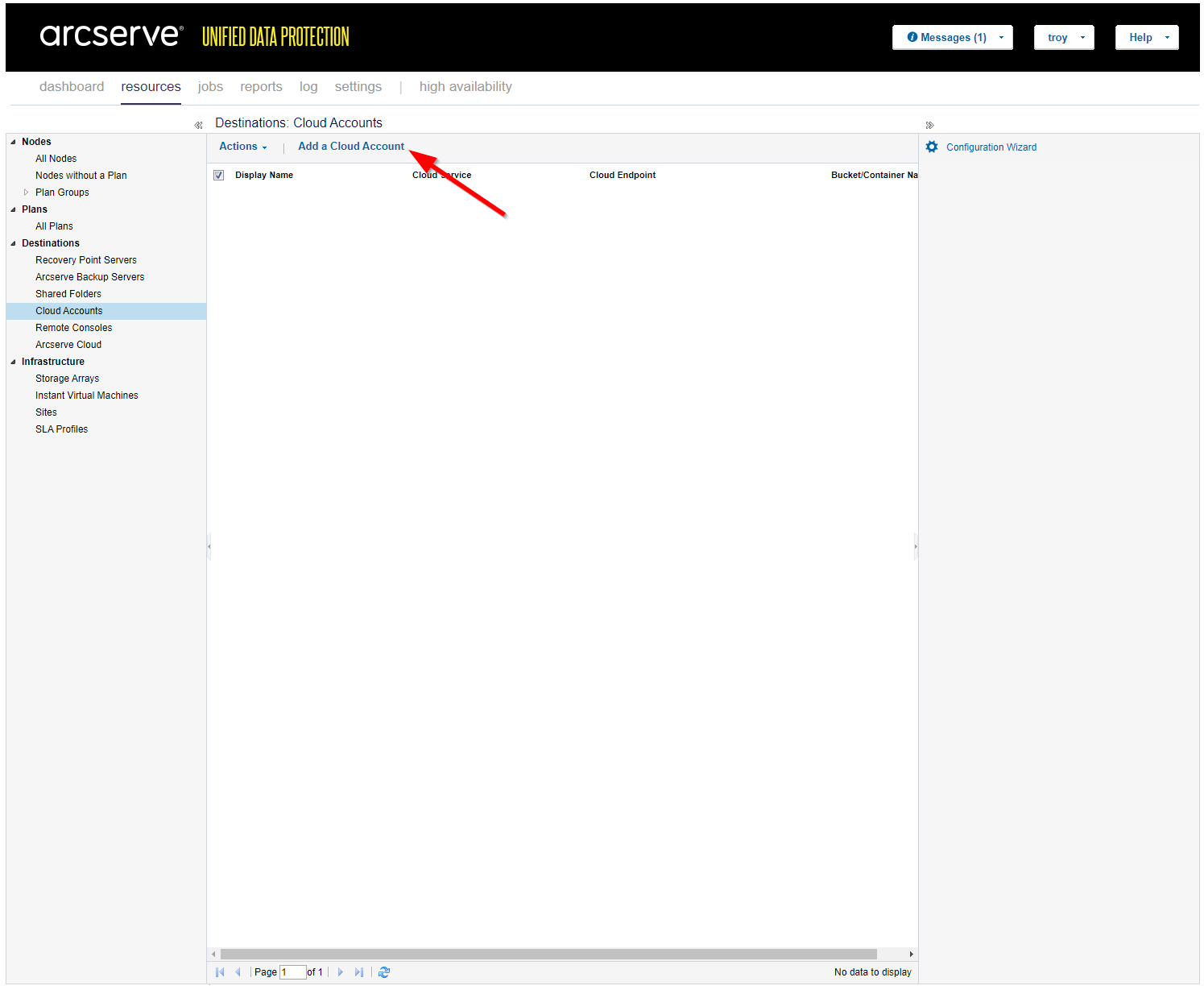This screenshot has width=1204, height=990.
Task: Click the scrollbar right arrow
Action: 911,954
